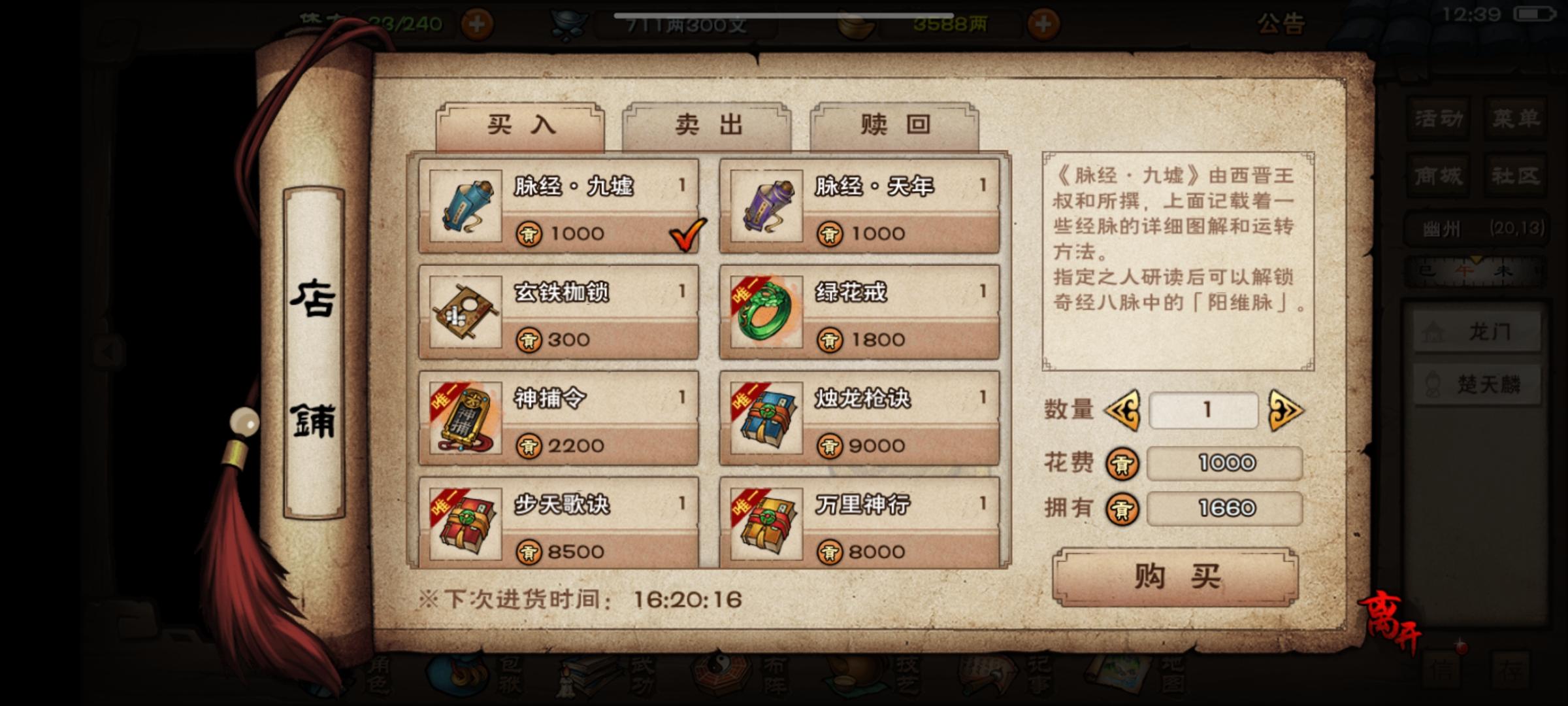Pick the blue 烛龙枪诀 book icon
The width and height of the screenshot is (1568, 706).
(766, 418)
